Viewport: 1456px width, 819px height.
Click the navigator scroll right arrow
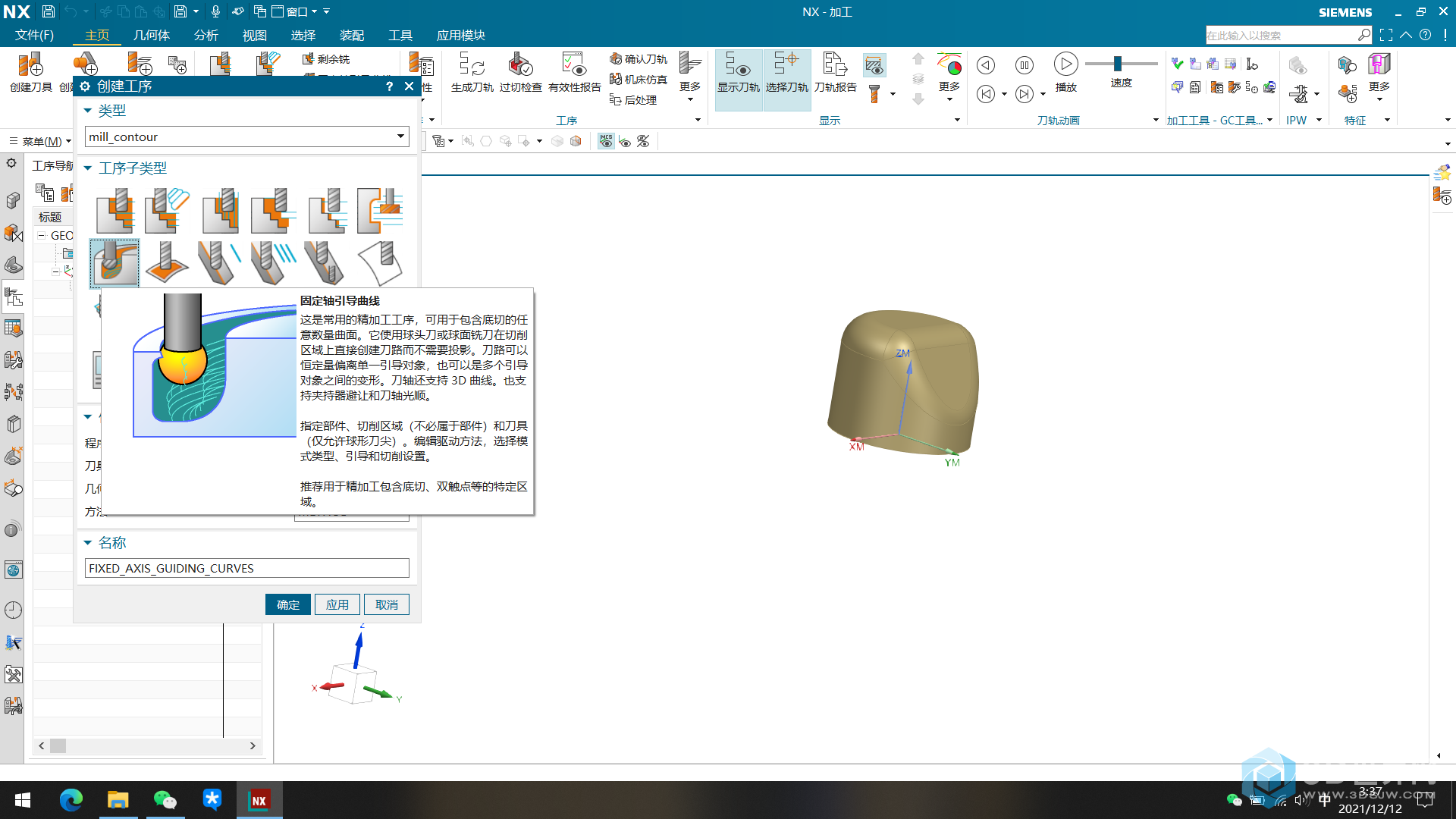pyautogui.click(x=253, y=746)
